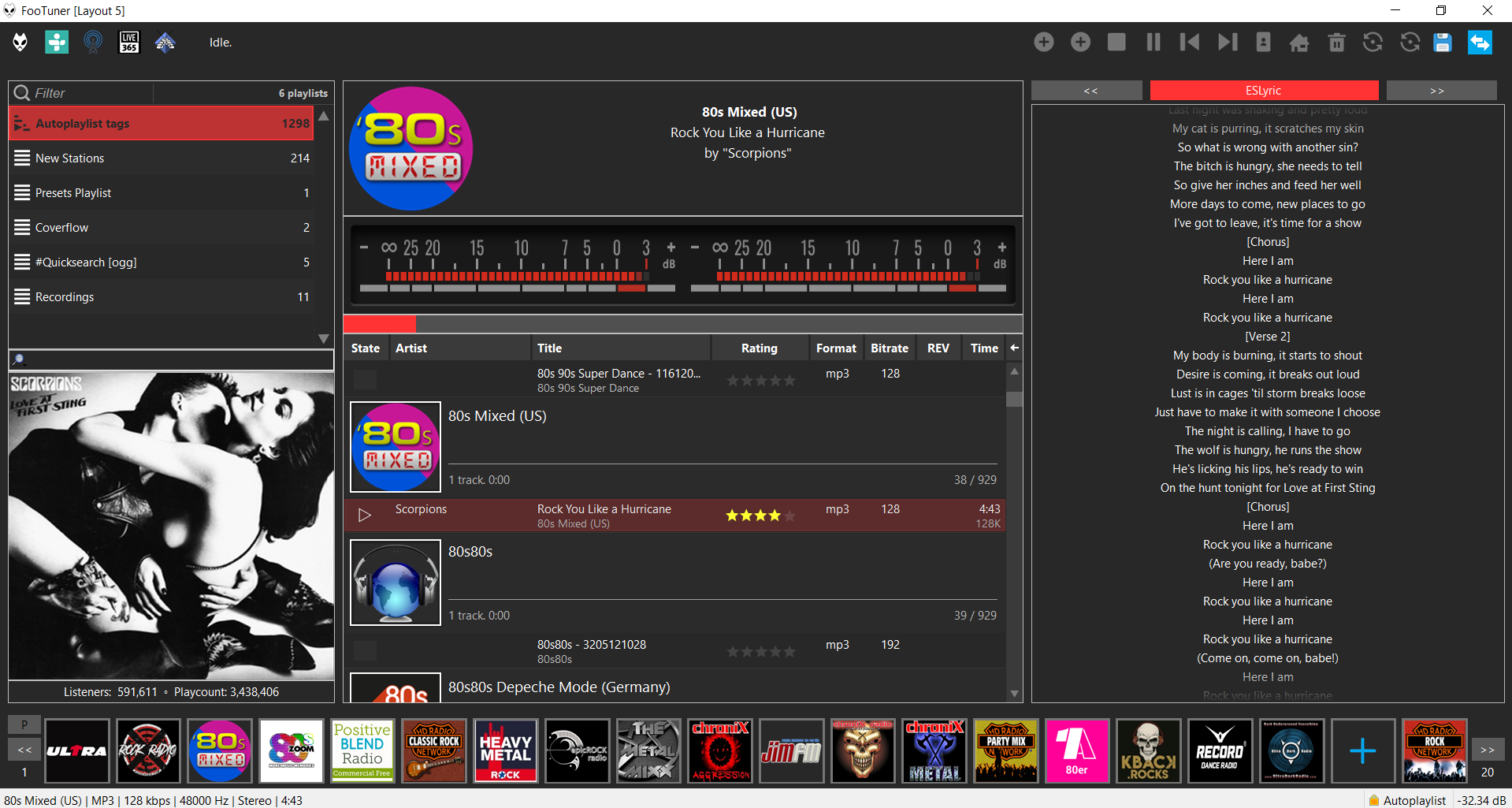Click the playback seek bar

pos(682,323)
